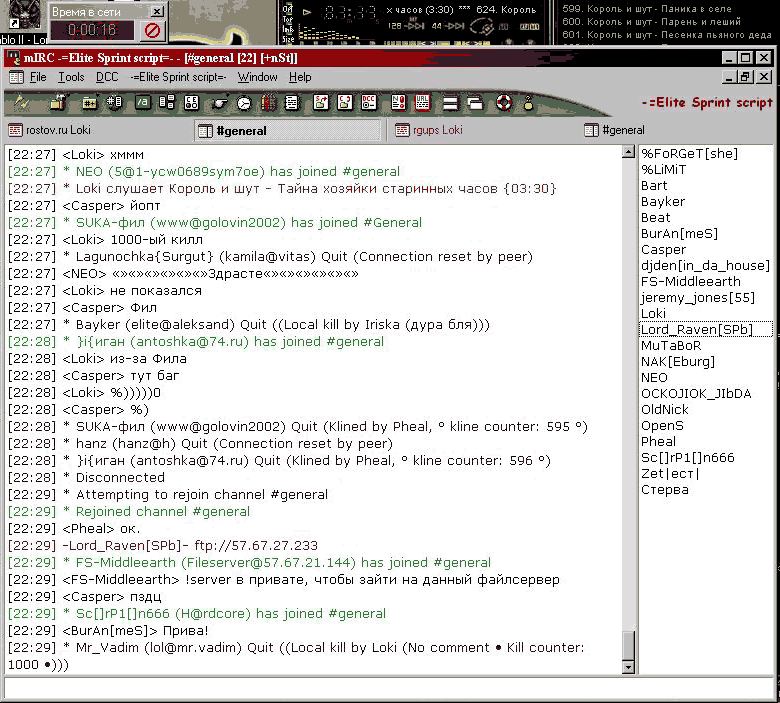Image resolution: width=780 pixels, height=703 pixels.
Task: Minimize the inner #general channel window
Action: (729, 77)
